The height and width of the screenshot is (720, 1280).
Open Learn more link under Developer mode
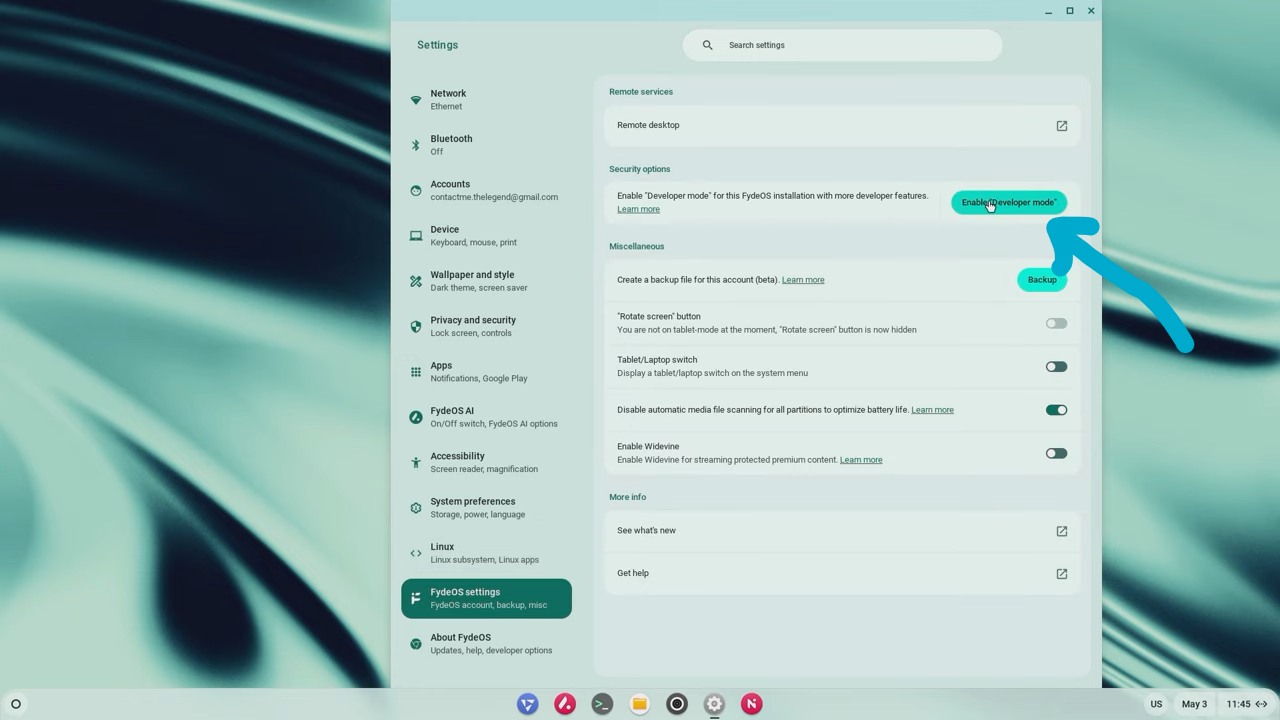[638, 210]
